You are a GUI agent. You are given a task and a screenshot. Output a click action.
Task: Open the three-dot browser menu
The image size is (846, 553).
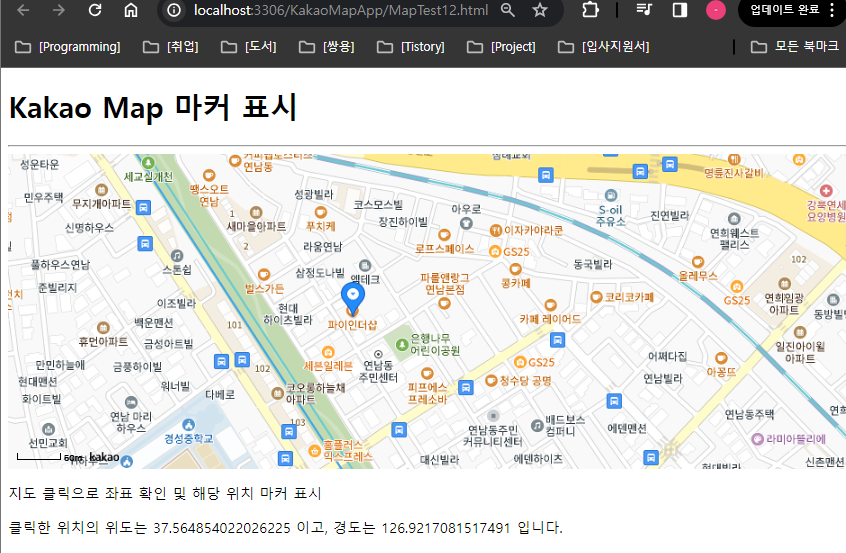coord(833,10)
